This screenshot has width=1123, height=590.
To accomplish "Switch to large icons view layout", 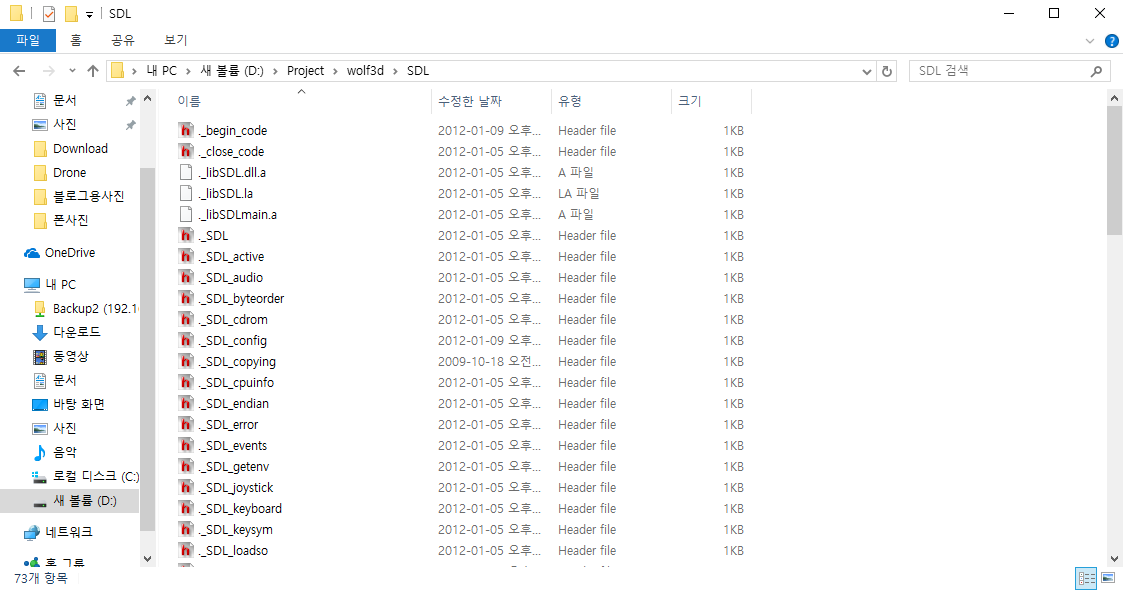I will pyautogui.click(x=1108, y=579).
